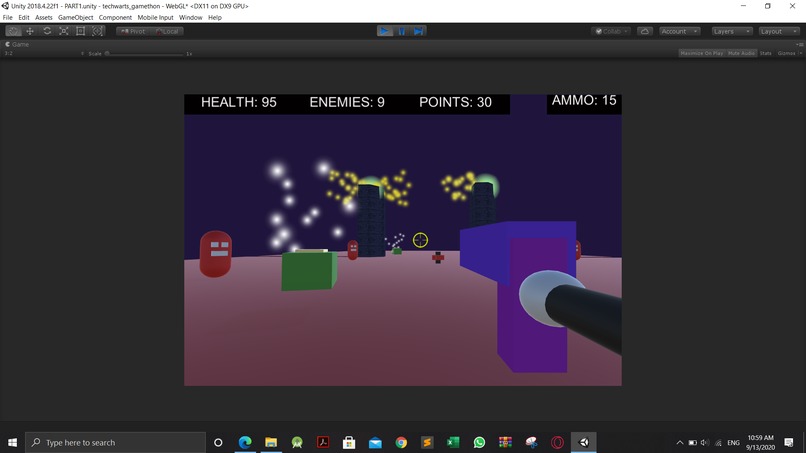Adjust the Game view Scale slider
The height and width of the screenshot is (453, 806).
144,53
